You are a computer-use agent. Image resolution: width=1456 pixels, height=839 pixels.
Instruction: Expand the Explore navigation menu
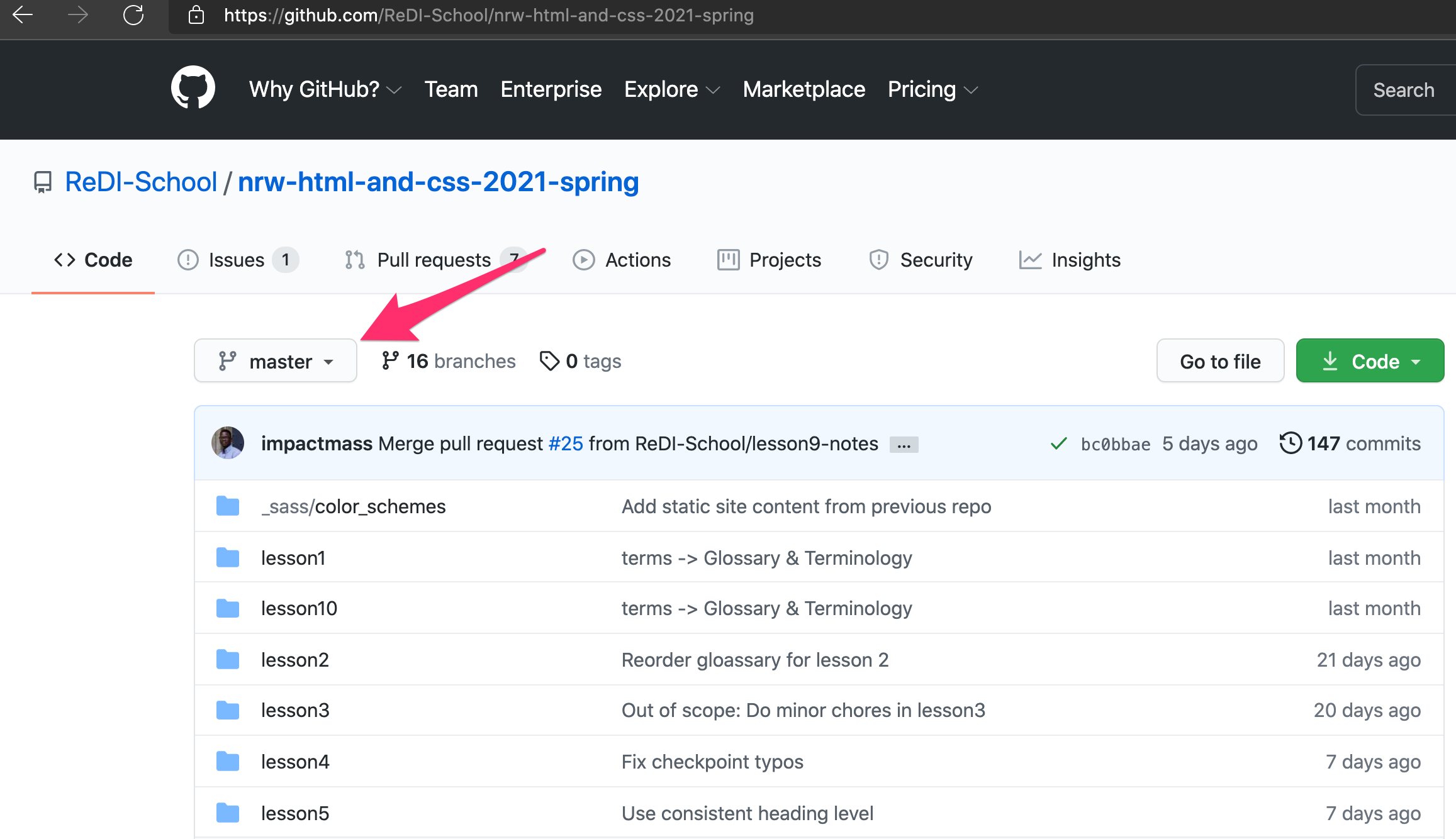click(671, 89)
